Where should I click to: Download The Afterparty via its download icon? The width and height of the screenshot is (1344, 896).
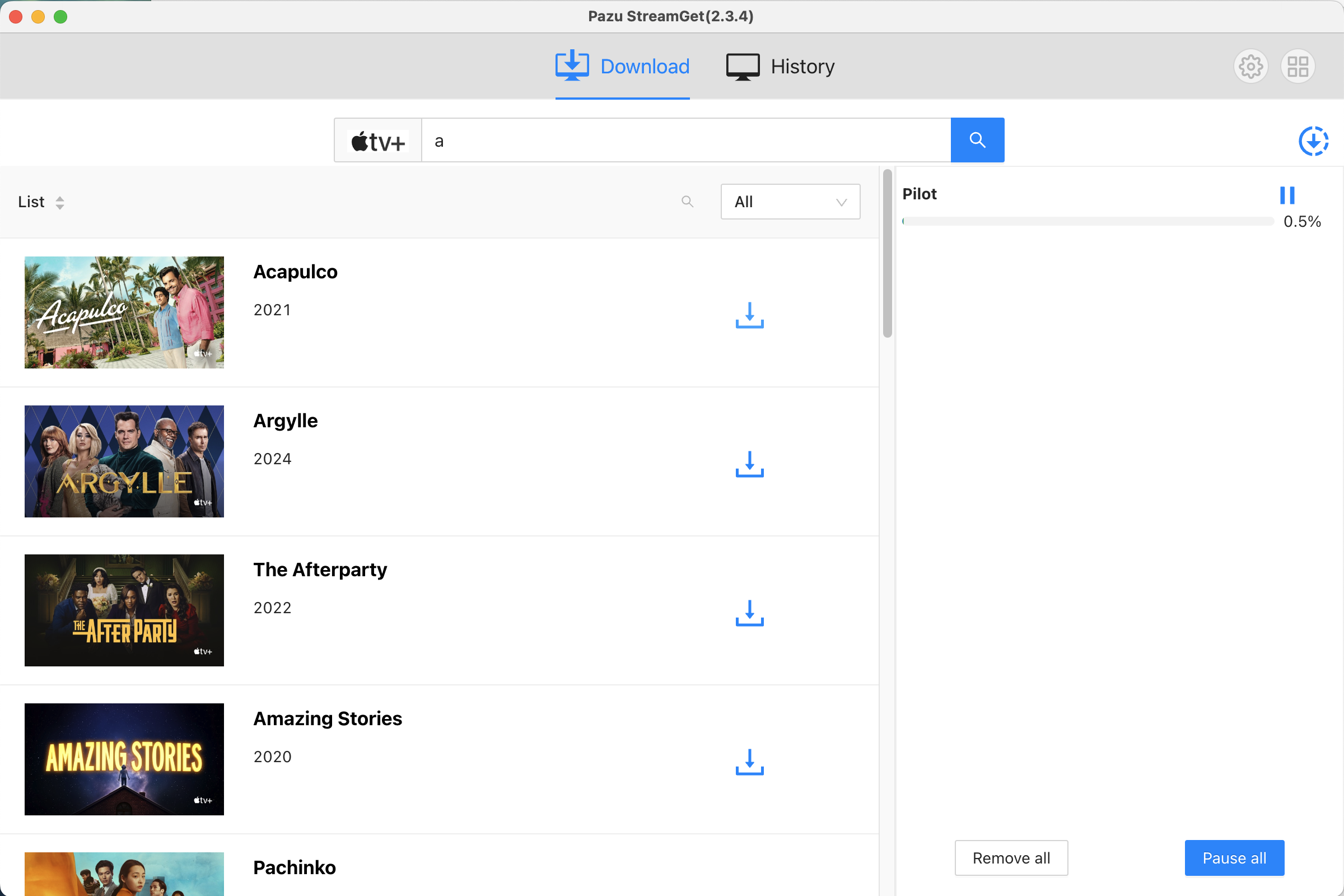click(x=750, y=613)
